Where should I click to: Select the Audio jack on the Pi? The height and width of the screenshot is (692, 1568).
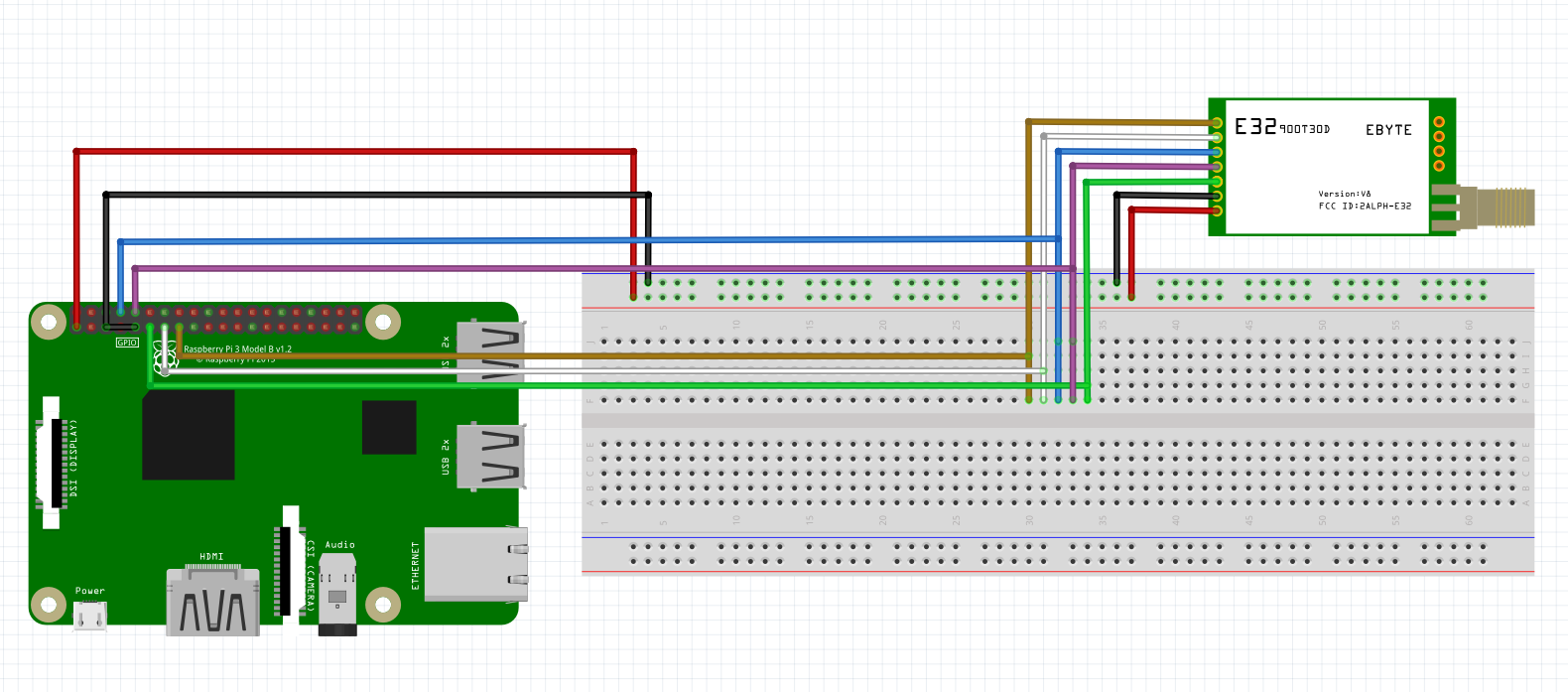coord(337,596)
